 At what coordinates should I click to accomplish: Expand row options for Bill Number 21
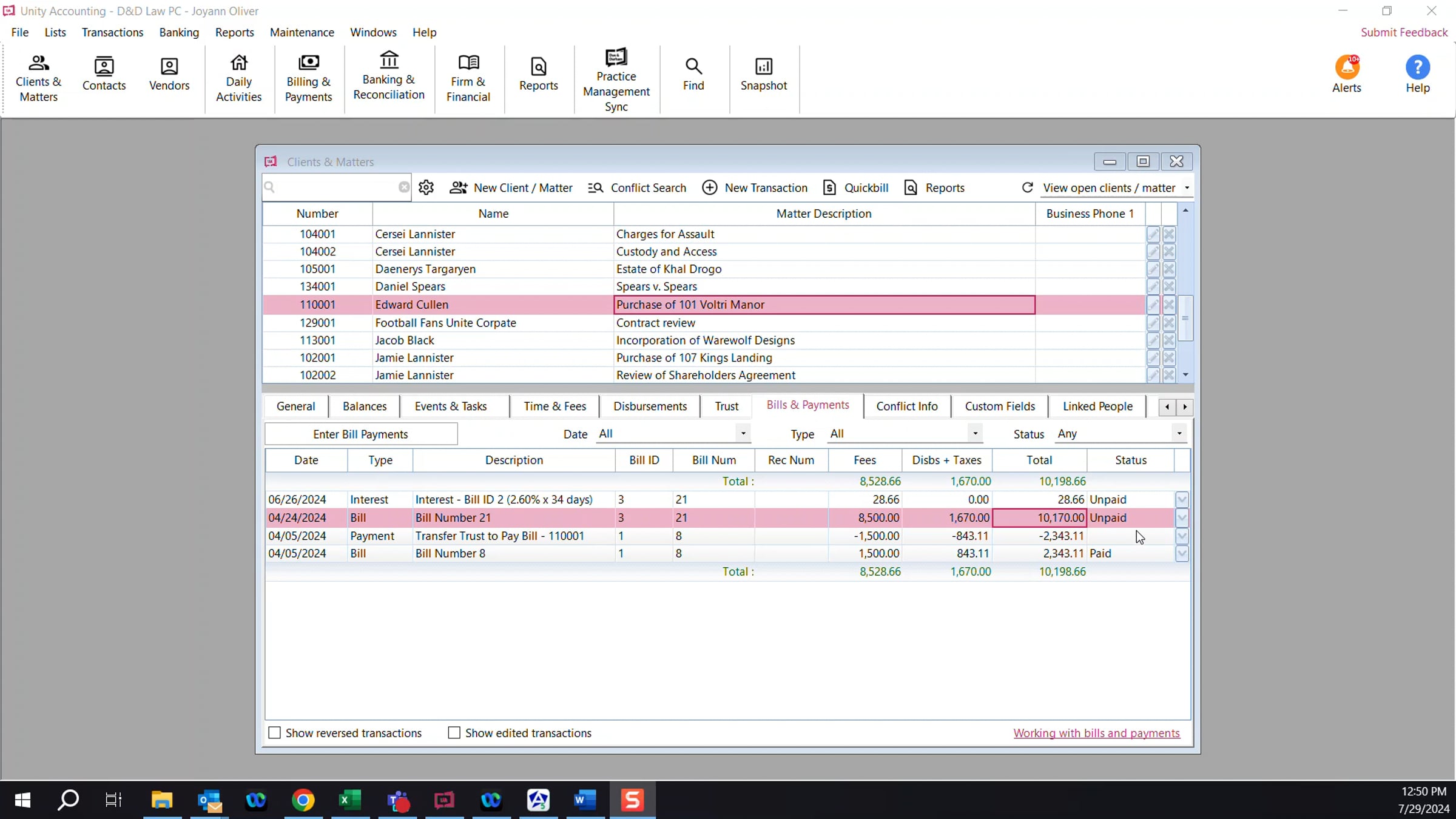coord(1181,518)
